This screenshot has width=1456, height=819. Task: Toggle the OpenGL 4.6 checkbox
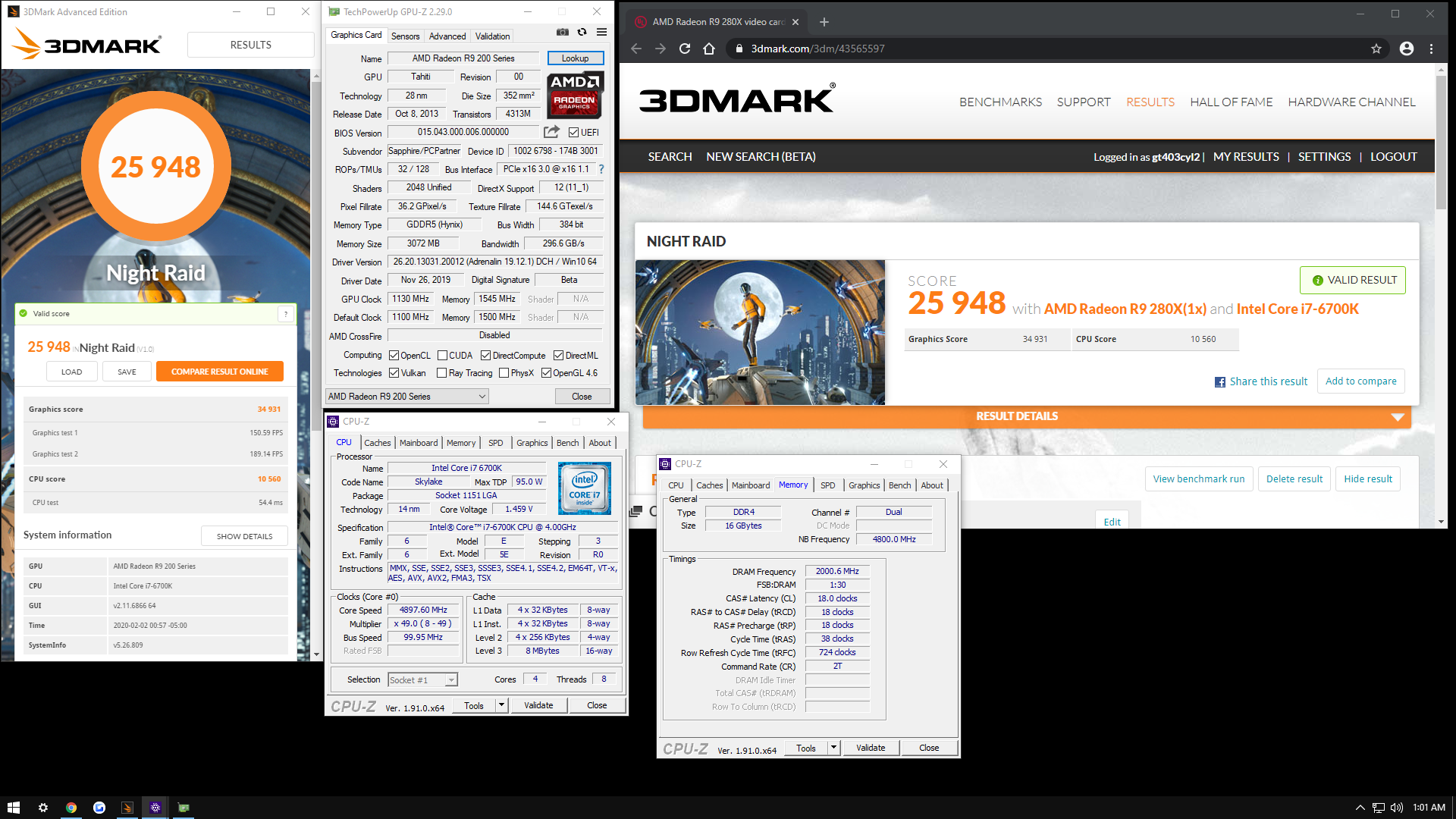[546, 373]
